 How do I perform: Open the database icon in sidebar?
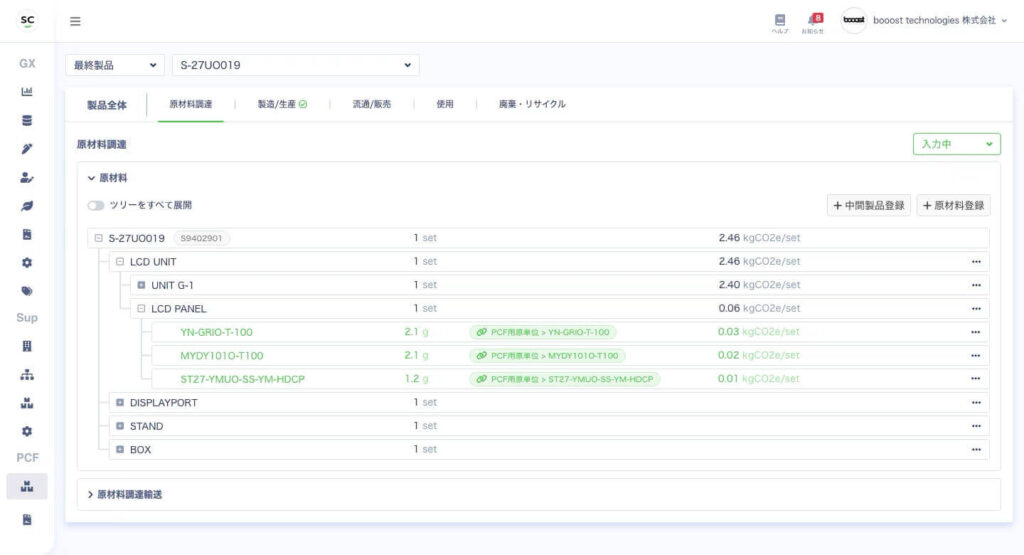pos(27,120)
